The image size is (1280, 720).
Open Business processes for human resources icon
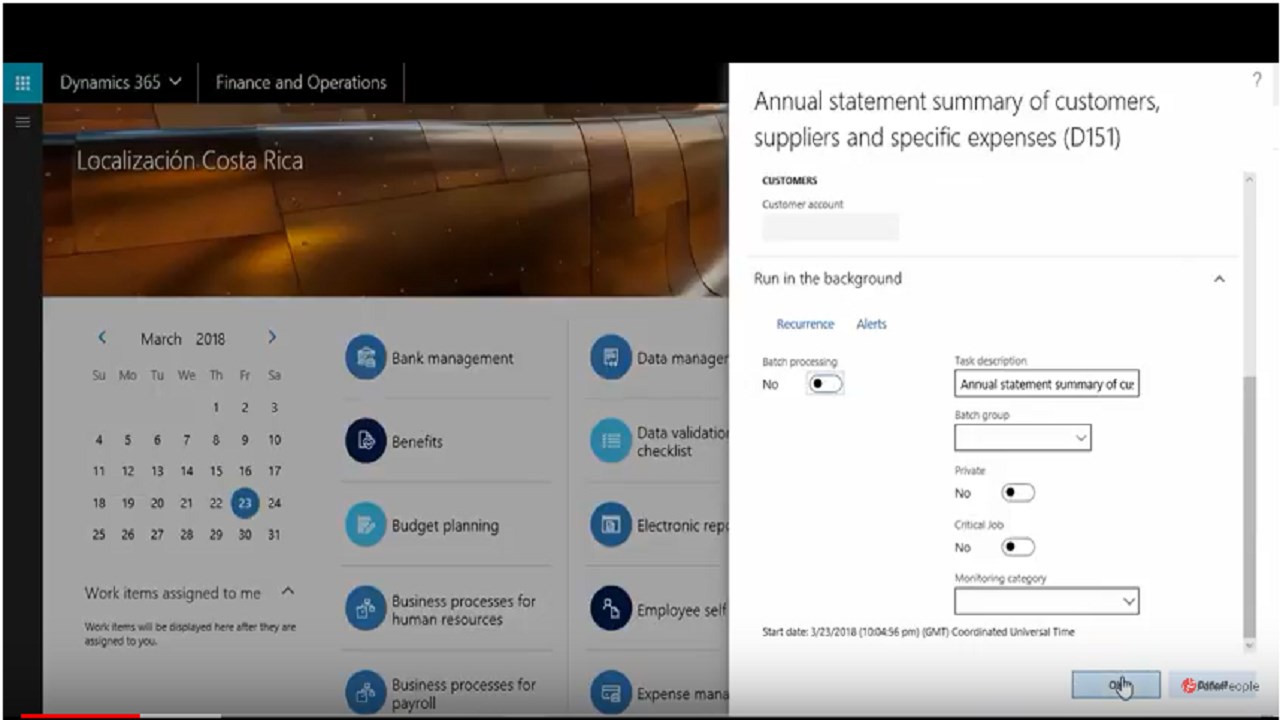point(365,609)
